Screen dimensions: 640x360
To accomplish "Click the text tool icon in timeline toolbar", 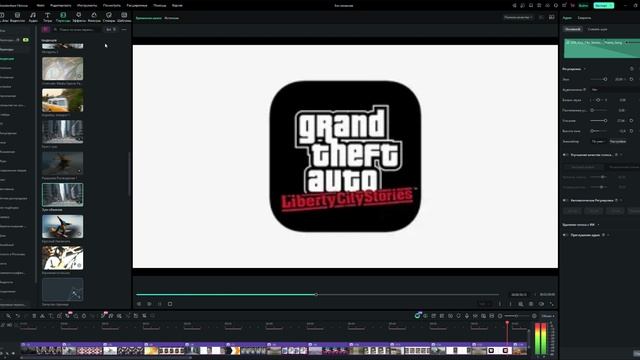I will click(x=51, y=316).
